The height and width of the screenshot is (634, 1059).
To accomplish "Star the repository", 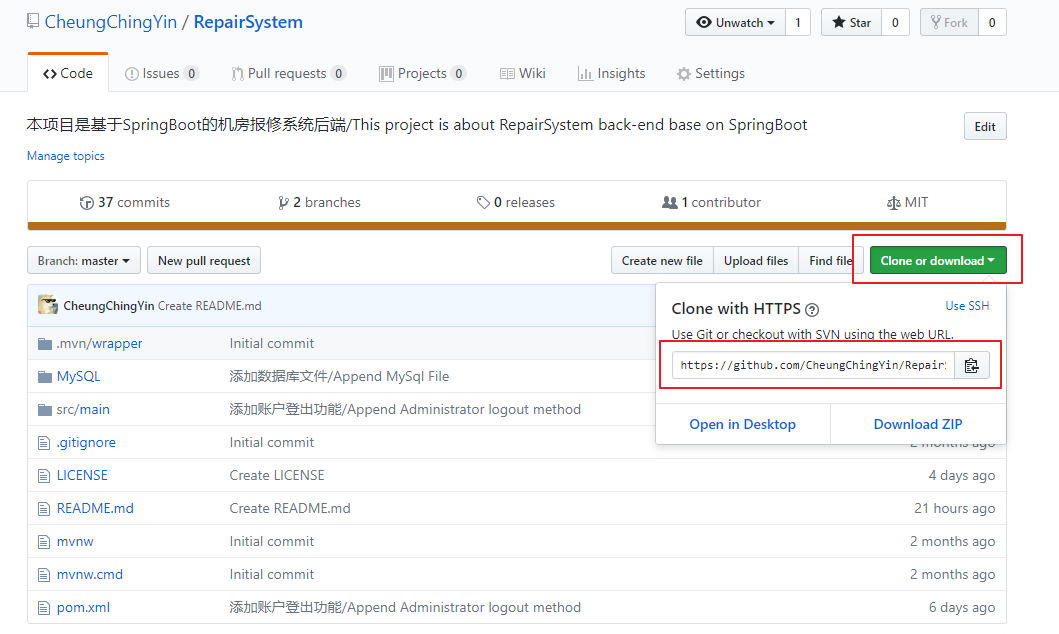I will (x=851, y=22).
